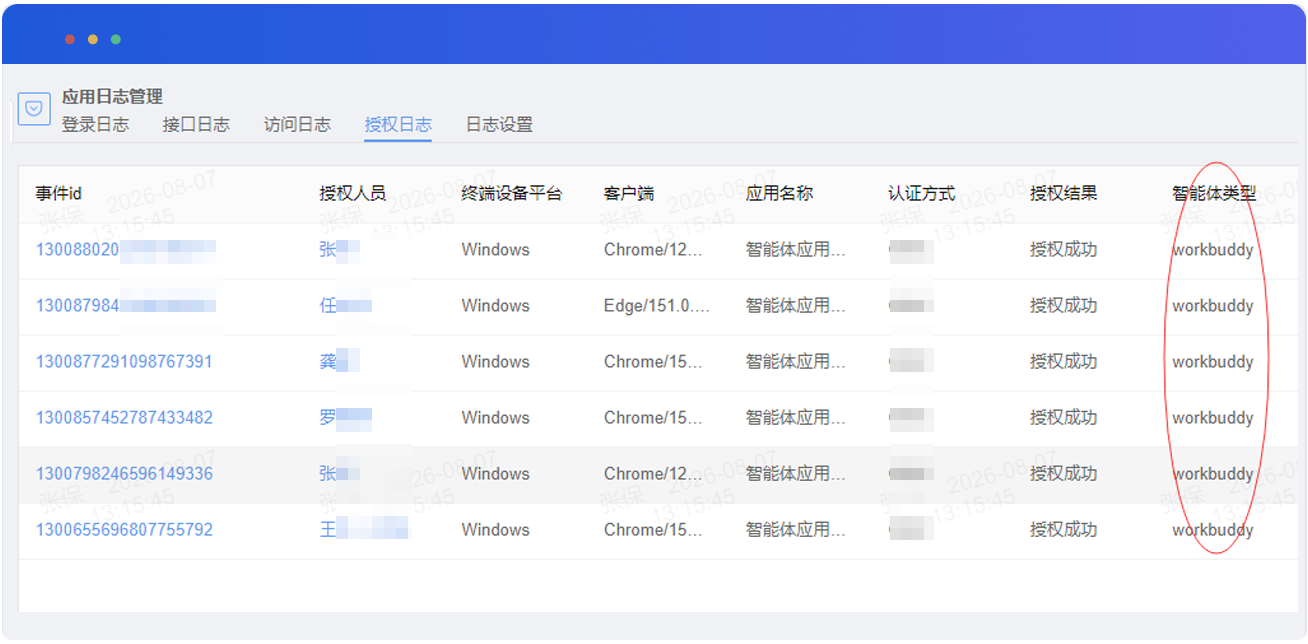The image size is (1308, 644).
Task: Select workbuddy in row 1300655696807755792
Action: pyautogui.click(x=1213, y=530)
